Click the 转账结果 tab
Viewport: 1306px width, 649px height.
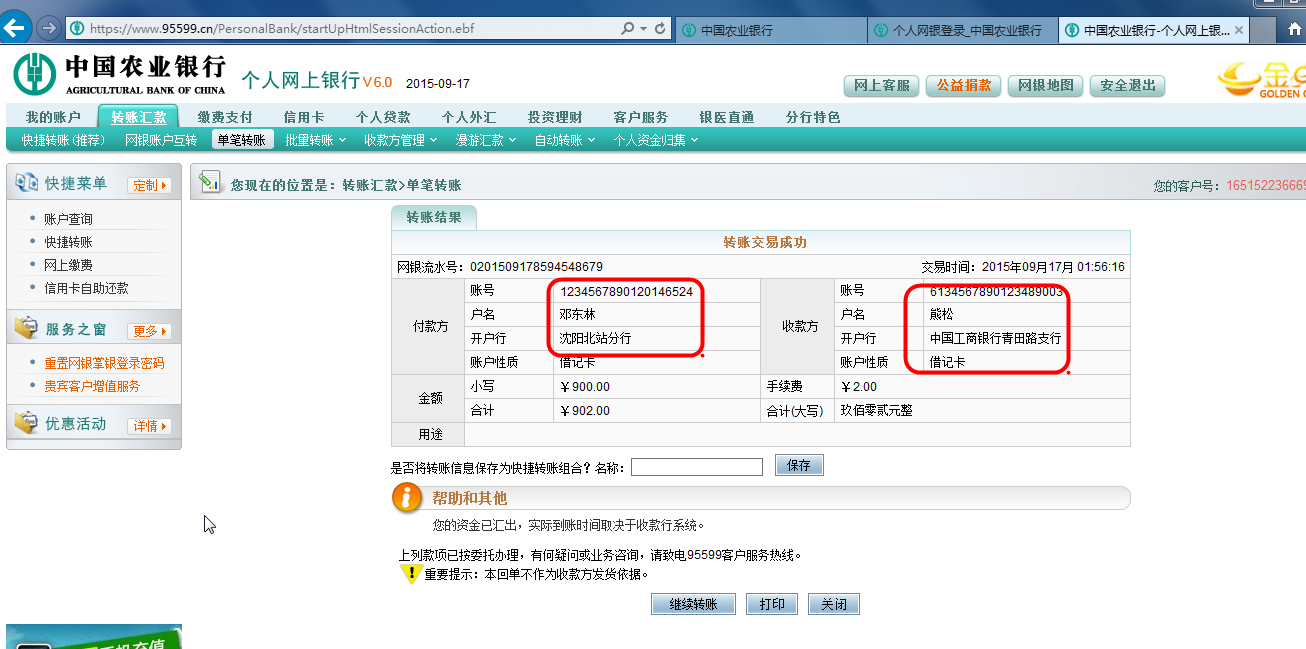pyautogui.click(x=433, y=217)
